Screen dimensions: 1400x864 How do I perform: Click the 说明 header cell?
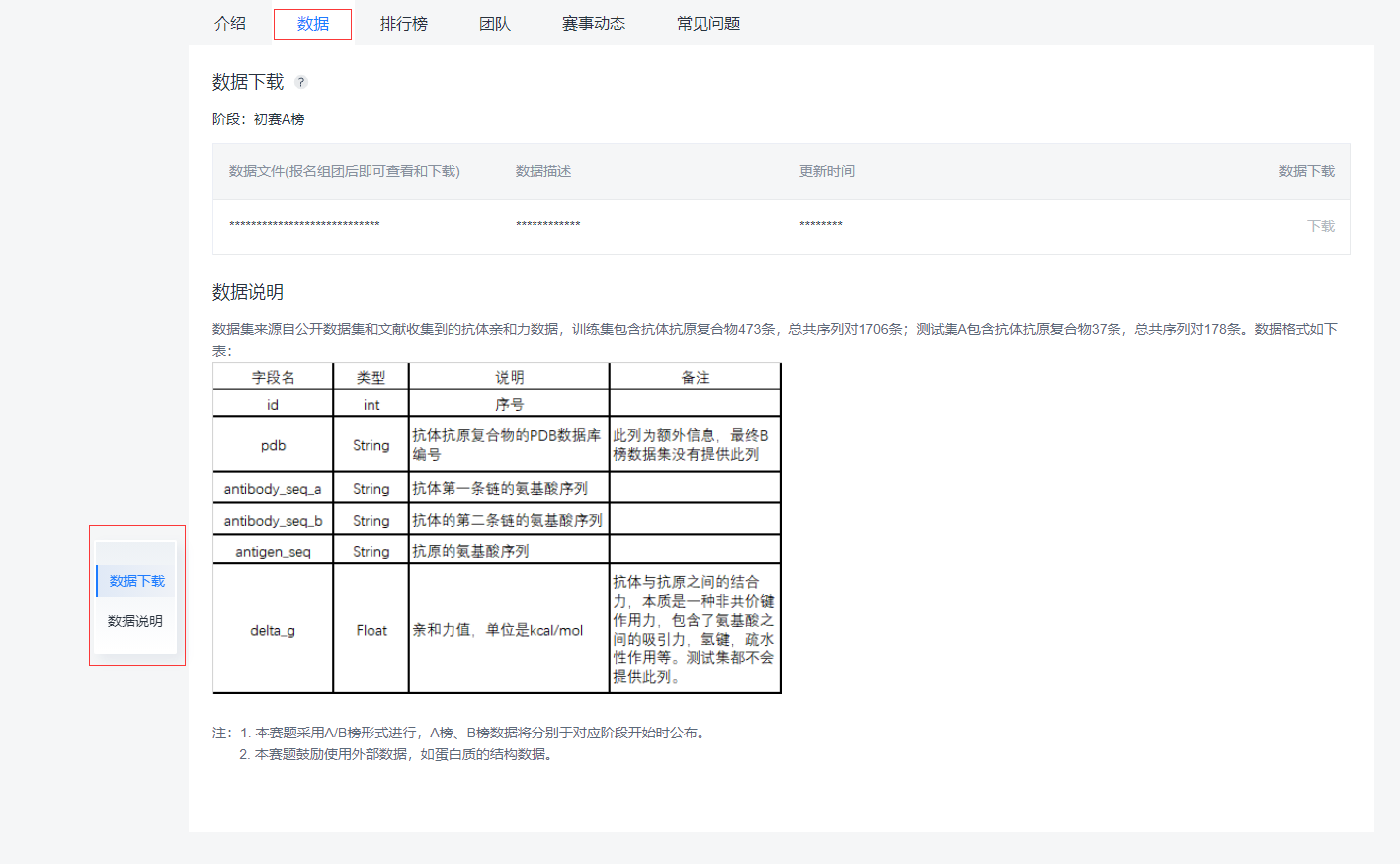510,377
